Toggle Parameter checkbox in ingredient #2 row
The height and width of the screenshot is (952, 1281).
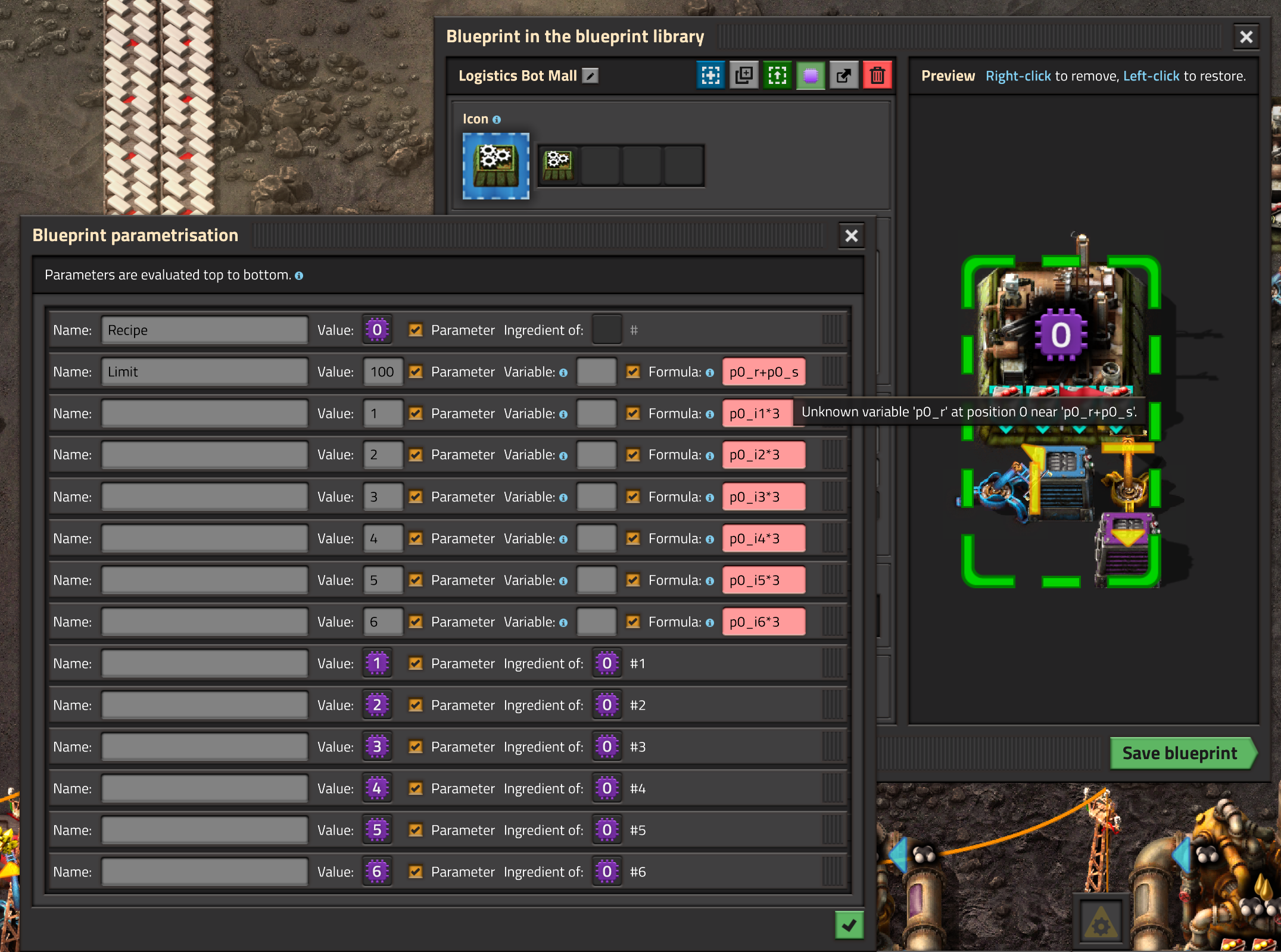click(x=416, y=705)
